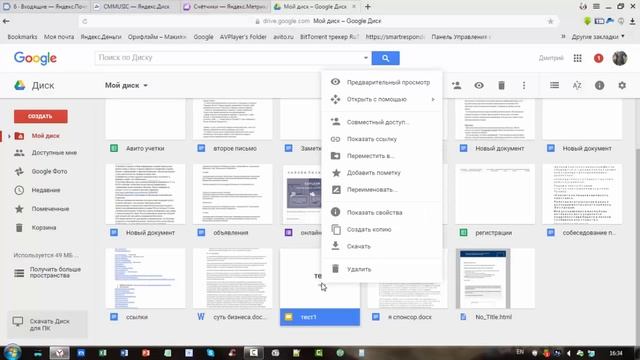Click the No_Title.html file thumbnail

point(495,278)
